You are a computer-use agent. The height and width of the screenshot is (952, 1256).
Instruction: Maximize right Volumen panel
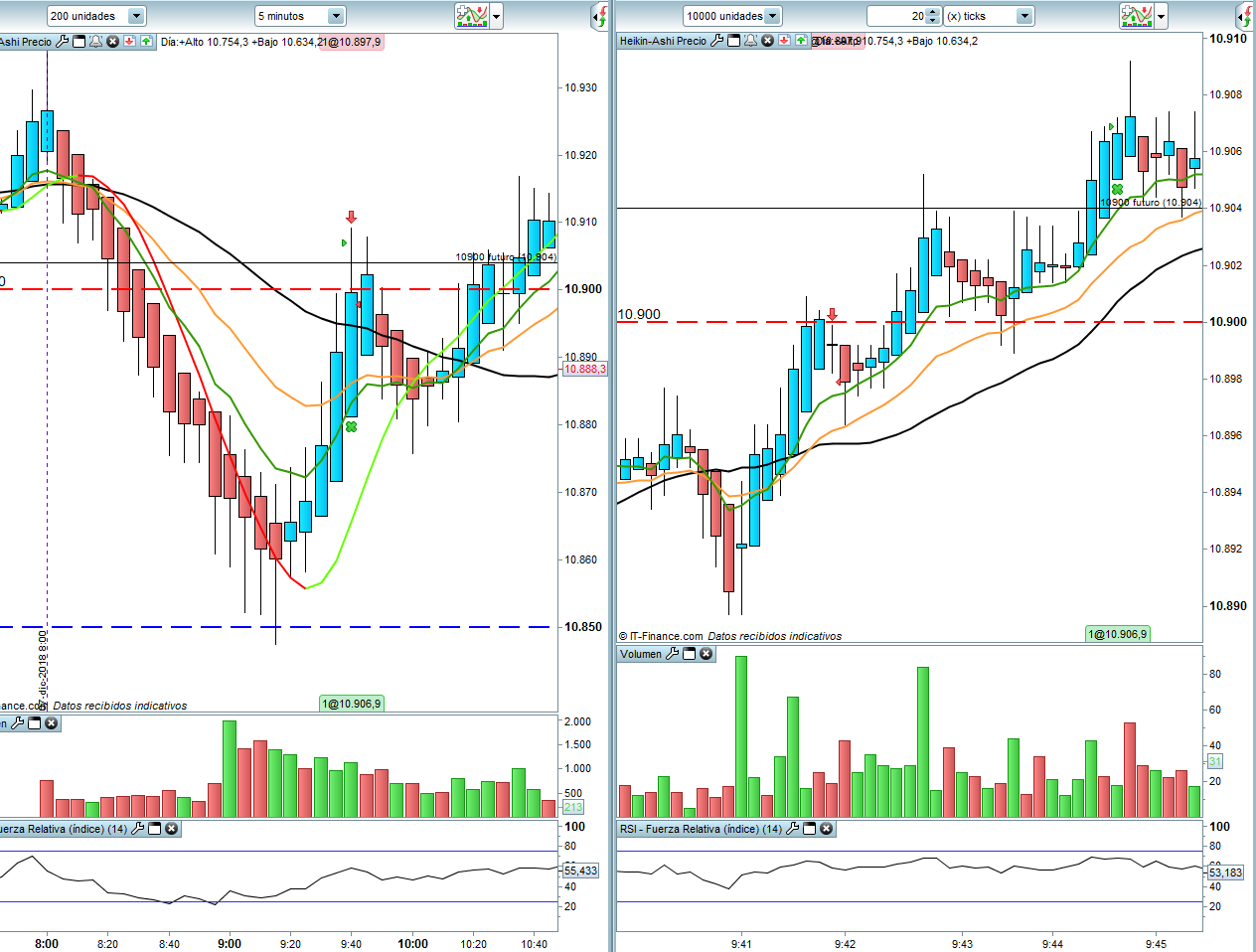690,654
